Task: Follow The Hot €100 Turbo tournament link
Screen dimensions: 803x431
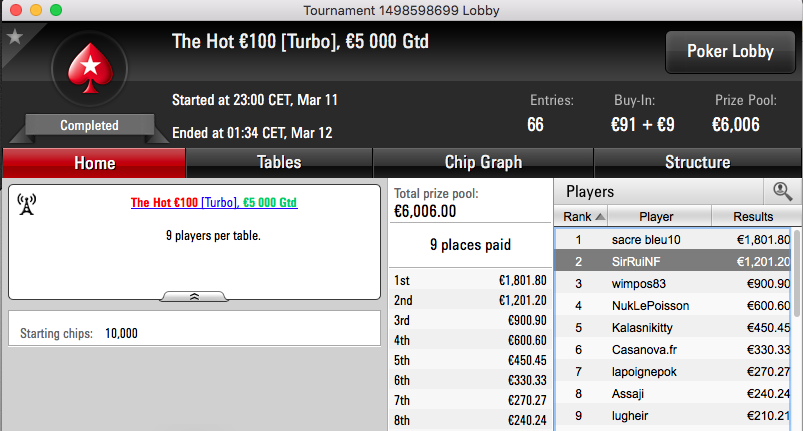Action: coord(214,202)
